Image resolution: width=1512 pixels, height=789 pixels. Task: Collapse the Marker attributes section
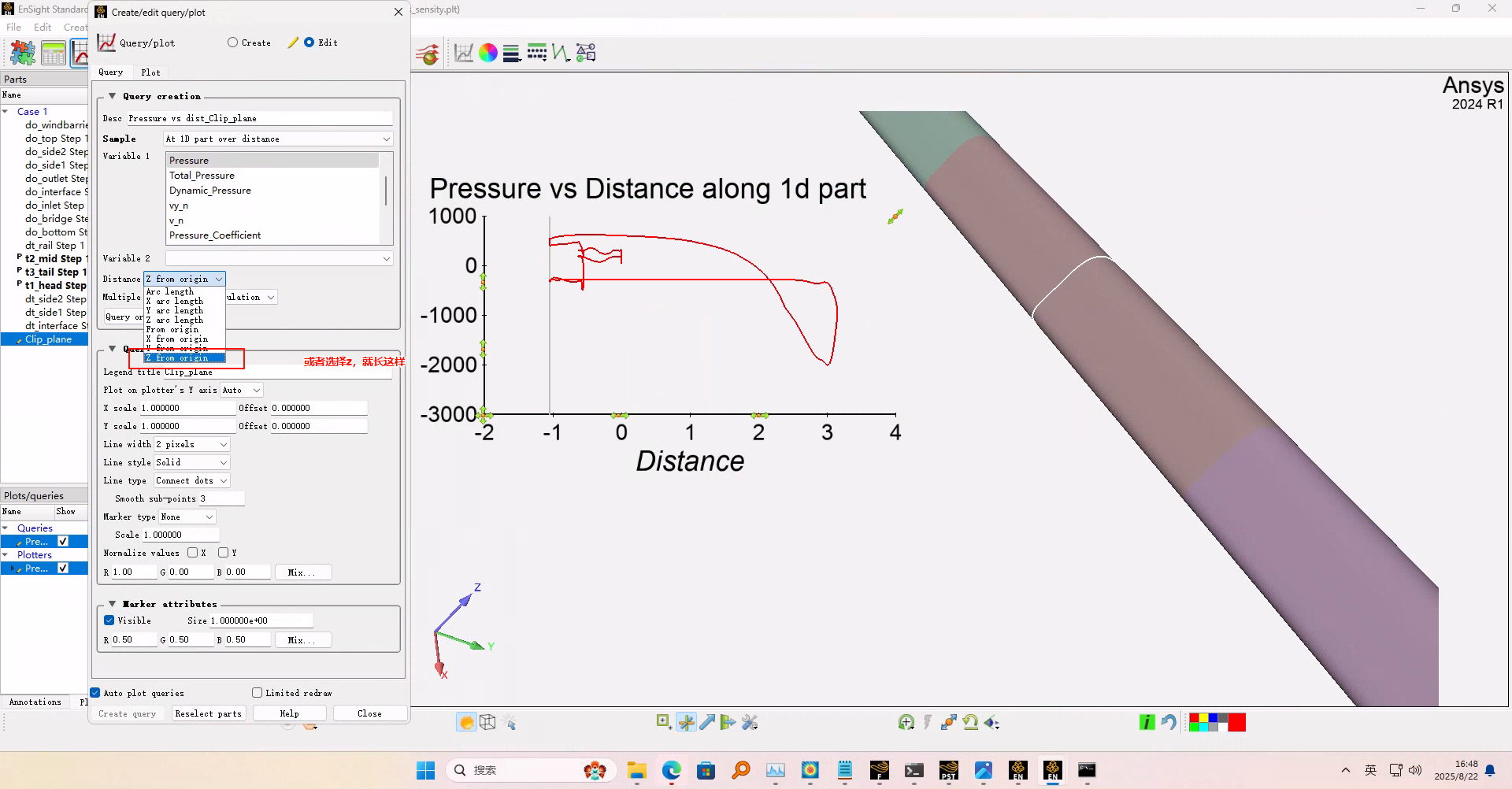tap(112, 604)
